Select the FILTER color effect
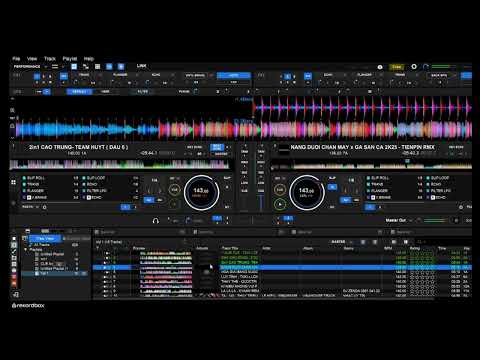The width and height of the screenshot is (480, 360). [143, 91]
